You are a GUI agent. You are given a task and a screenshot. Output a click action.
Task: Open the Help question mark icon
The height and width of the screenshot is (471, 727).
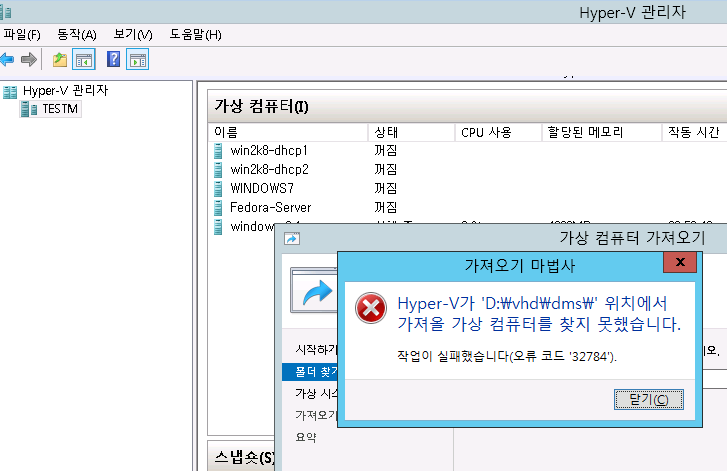click(x=114, y=59)
